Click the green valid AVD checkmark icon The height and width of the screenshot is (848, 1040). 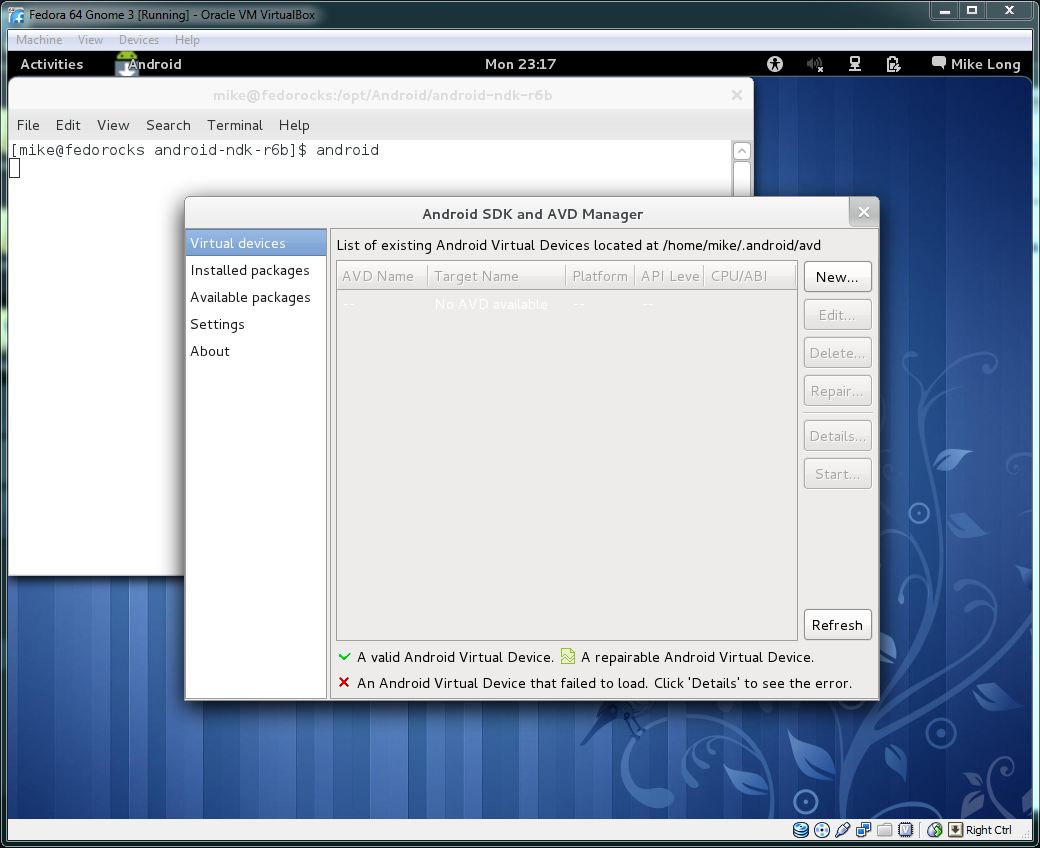tap(344, 657)
